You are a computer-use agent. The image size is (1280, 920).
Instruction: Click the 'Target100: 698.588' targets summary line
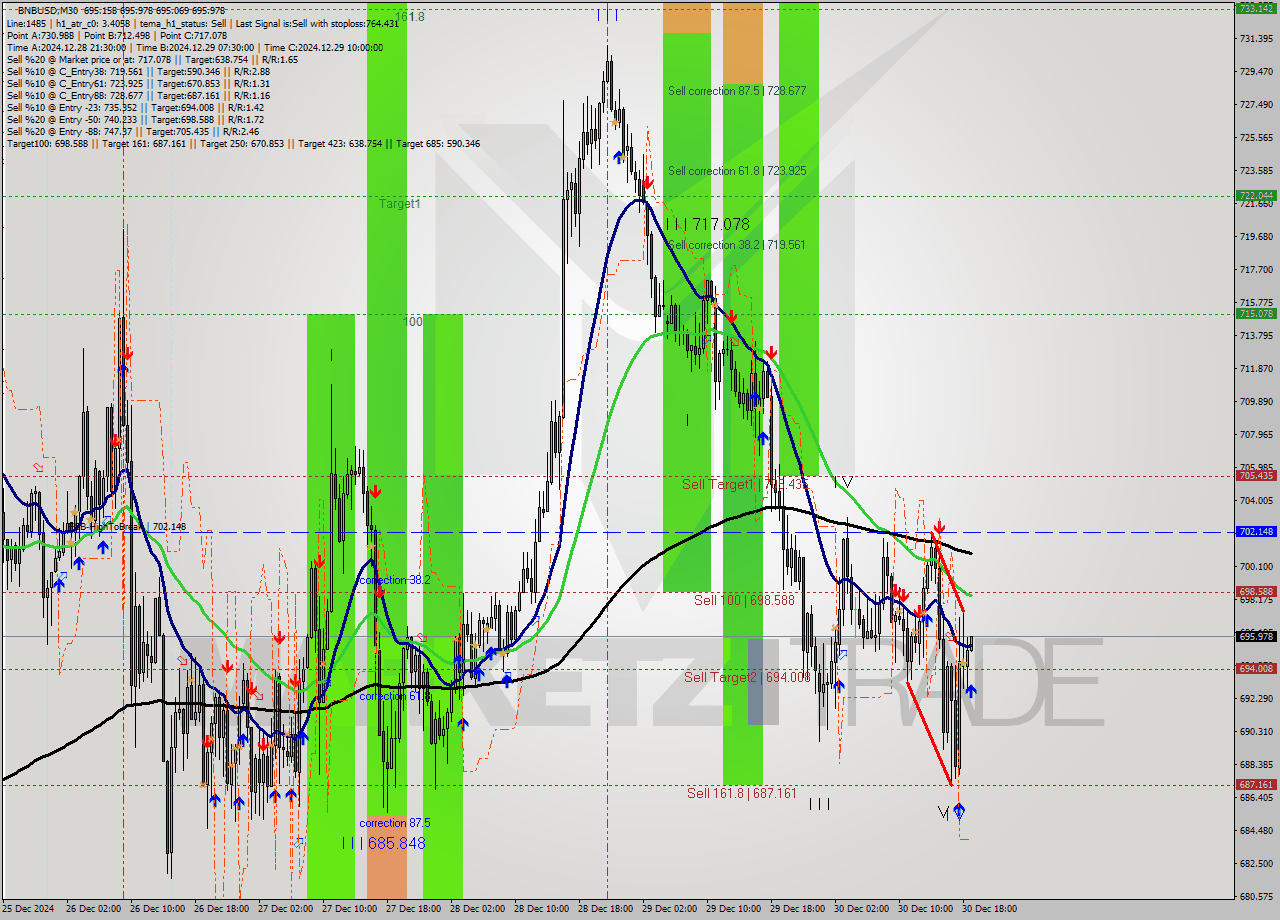coord(243,143)
